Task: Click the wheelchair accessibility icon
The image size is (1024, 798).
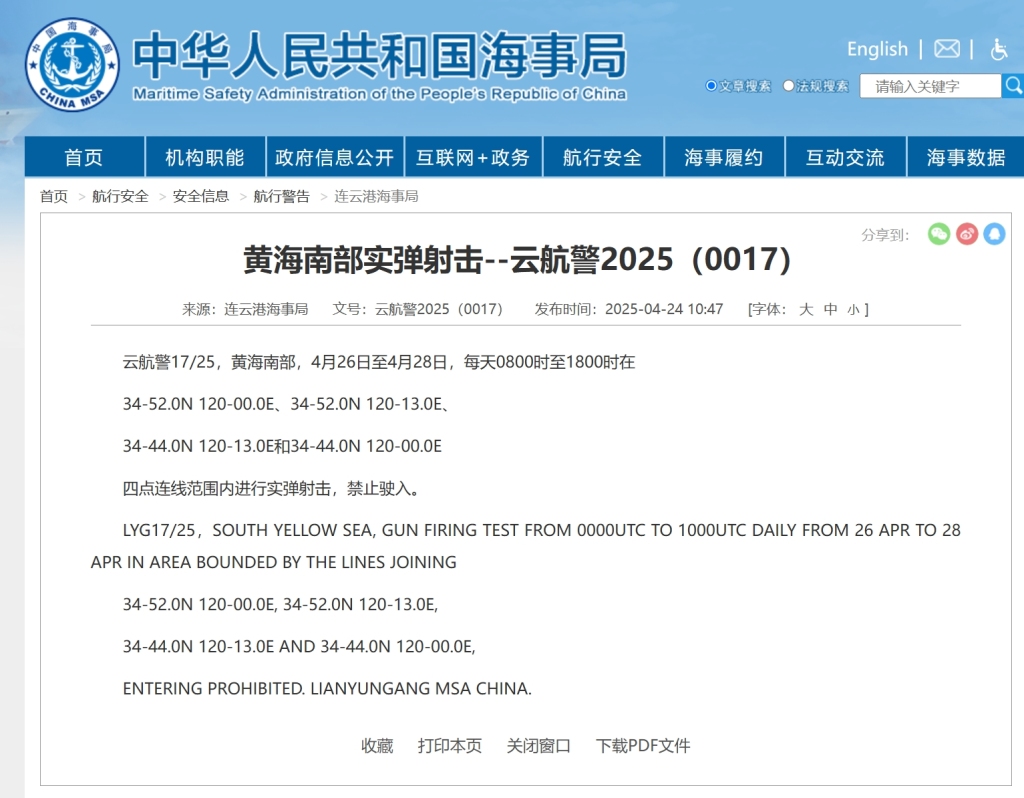Action: point(998,49)
